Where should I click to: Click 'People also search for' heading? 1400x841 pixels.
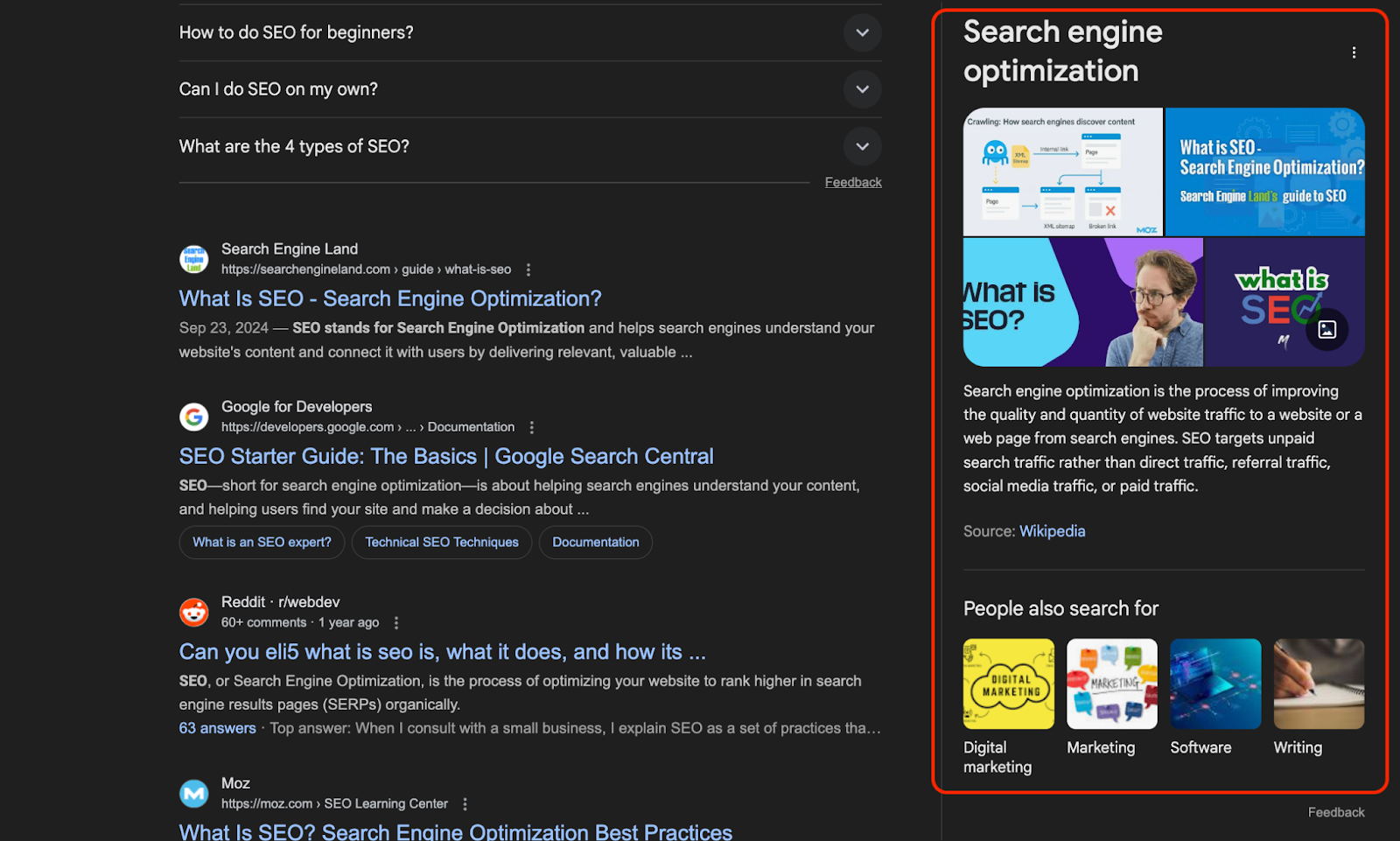pos(1060,608)
